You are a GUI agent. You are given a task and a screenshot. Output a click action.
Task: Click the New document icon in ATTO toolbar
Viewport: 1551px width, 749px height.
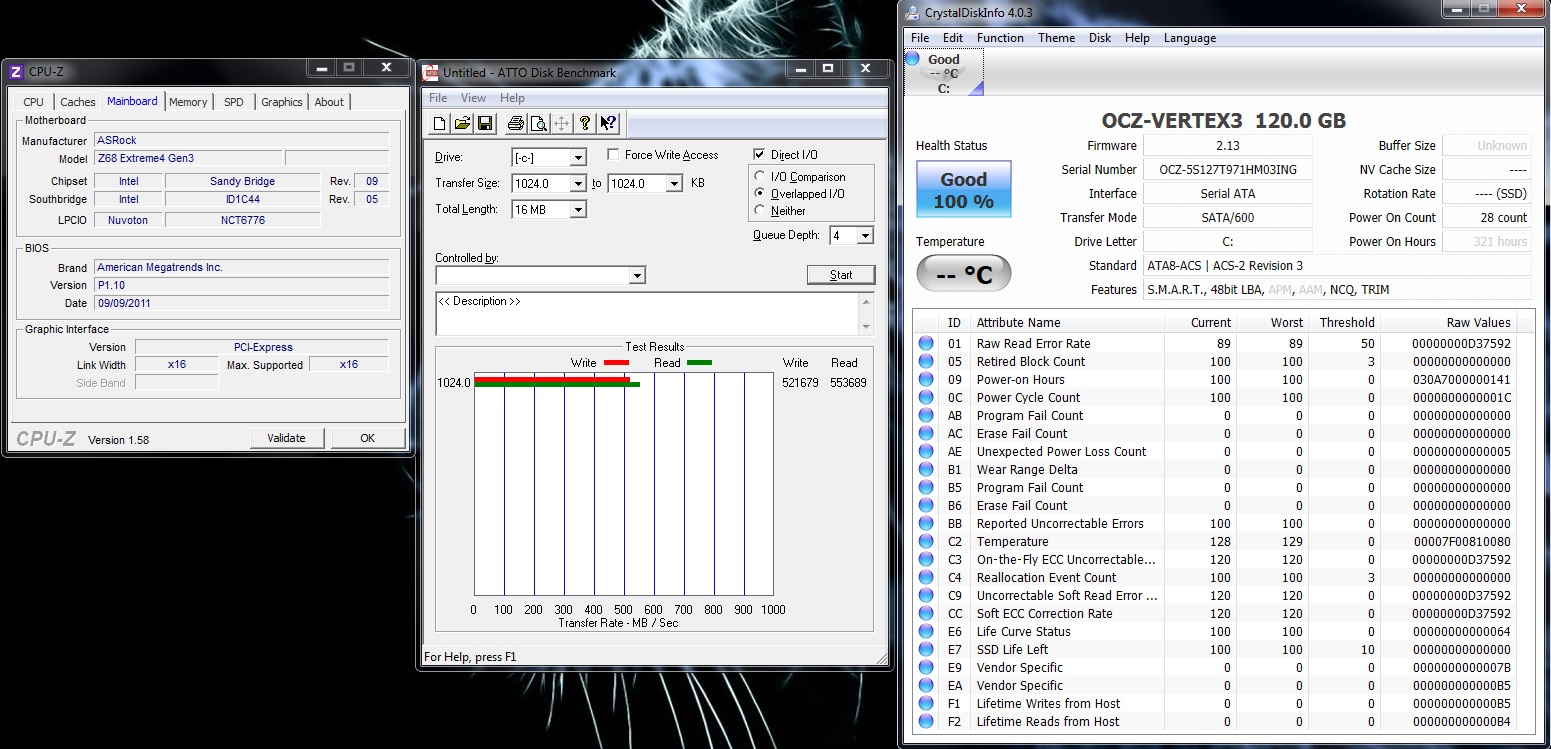click(439, 123)
